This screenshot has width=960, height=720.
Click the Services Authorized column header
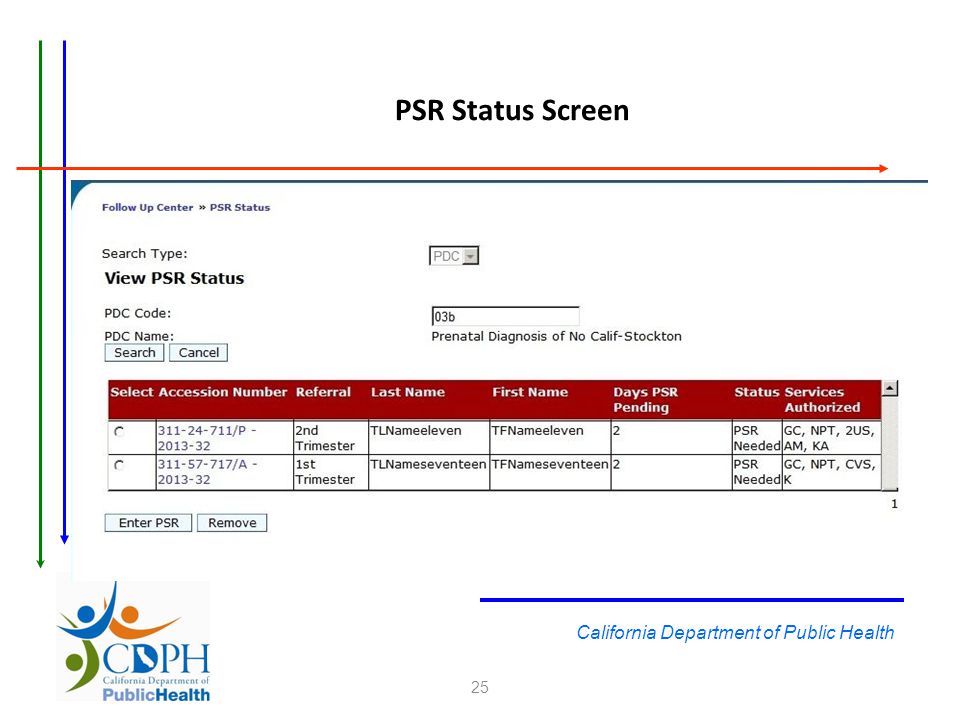click(x=822, y=400)
